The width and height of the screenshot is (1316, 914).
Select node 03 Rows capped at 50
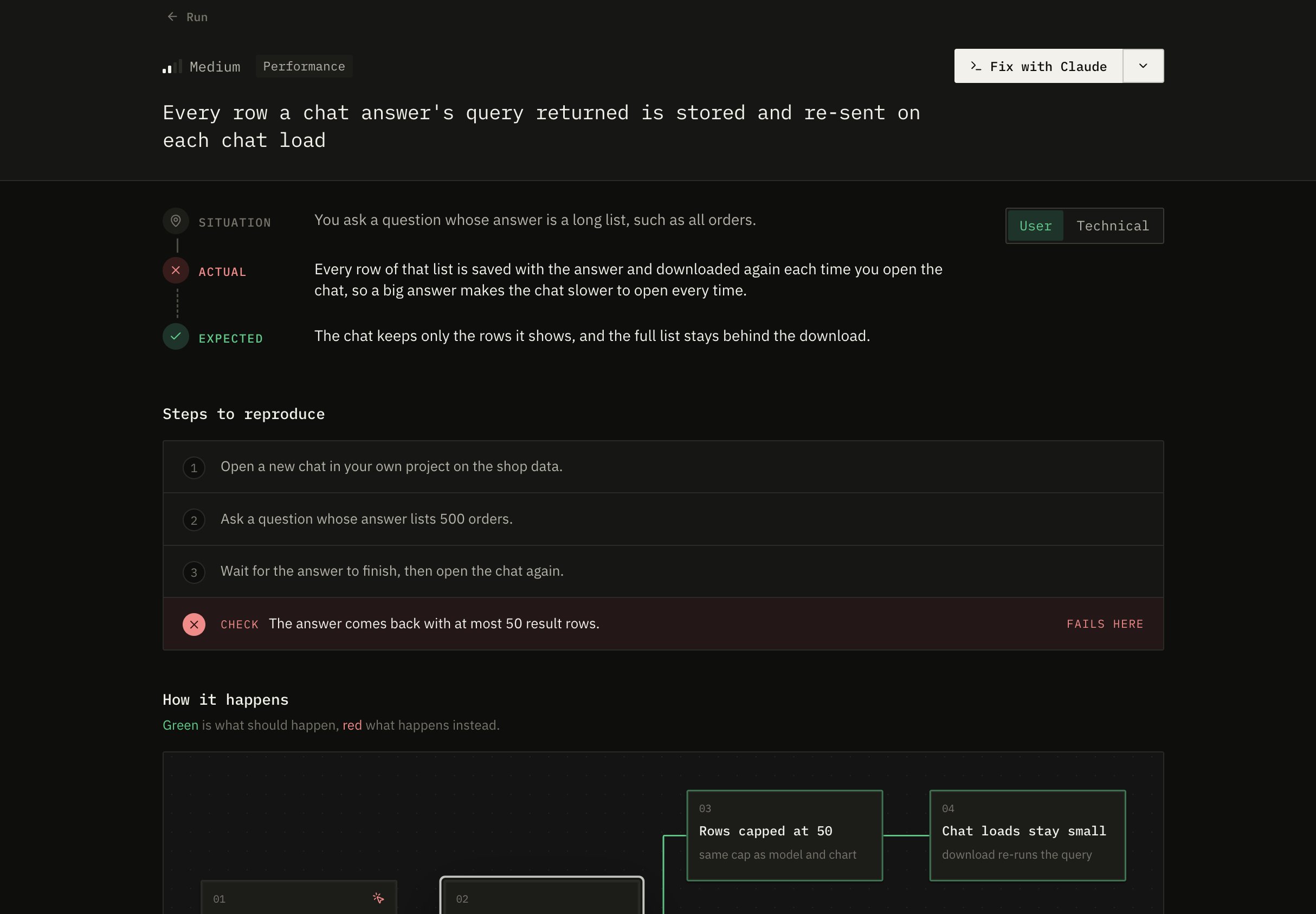785,835
